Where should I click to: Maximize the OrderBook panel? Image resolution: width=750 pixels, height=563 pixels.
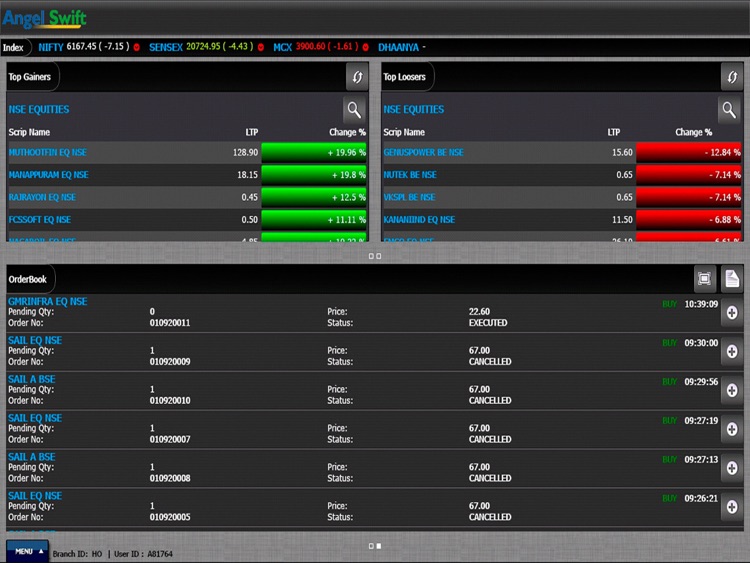705,278
